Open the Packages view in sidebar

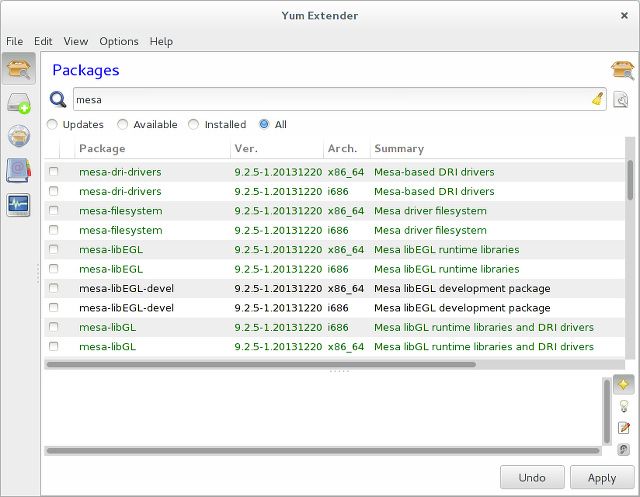tap(19, 69)
